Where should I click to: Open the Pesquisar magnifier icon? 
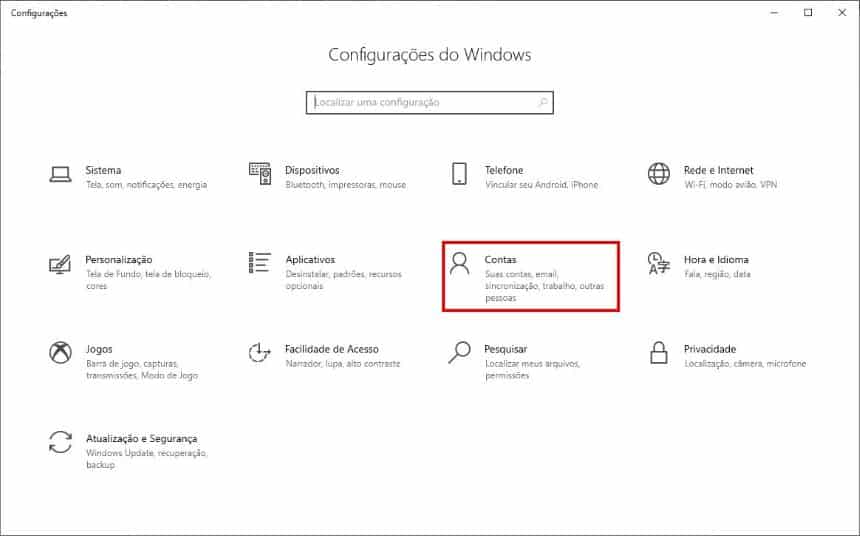tap(460, 352)
